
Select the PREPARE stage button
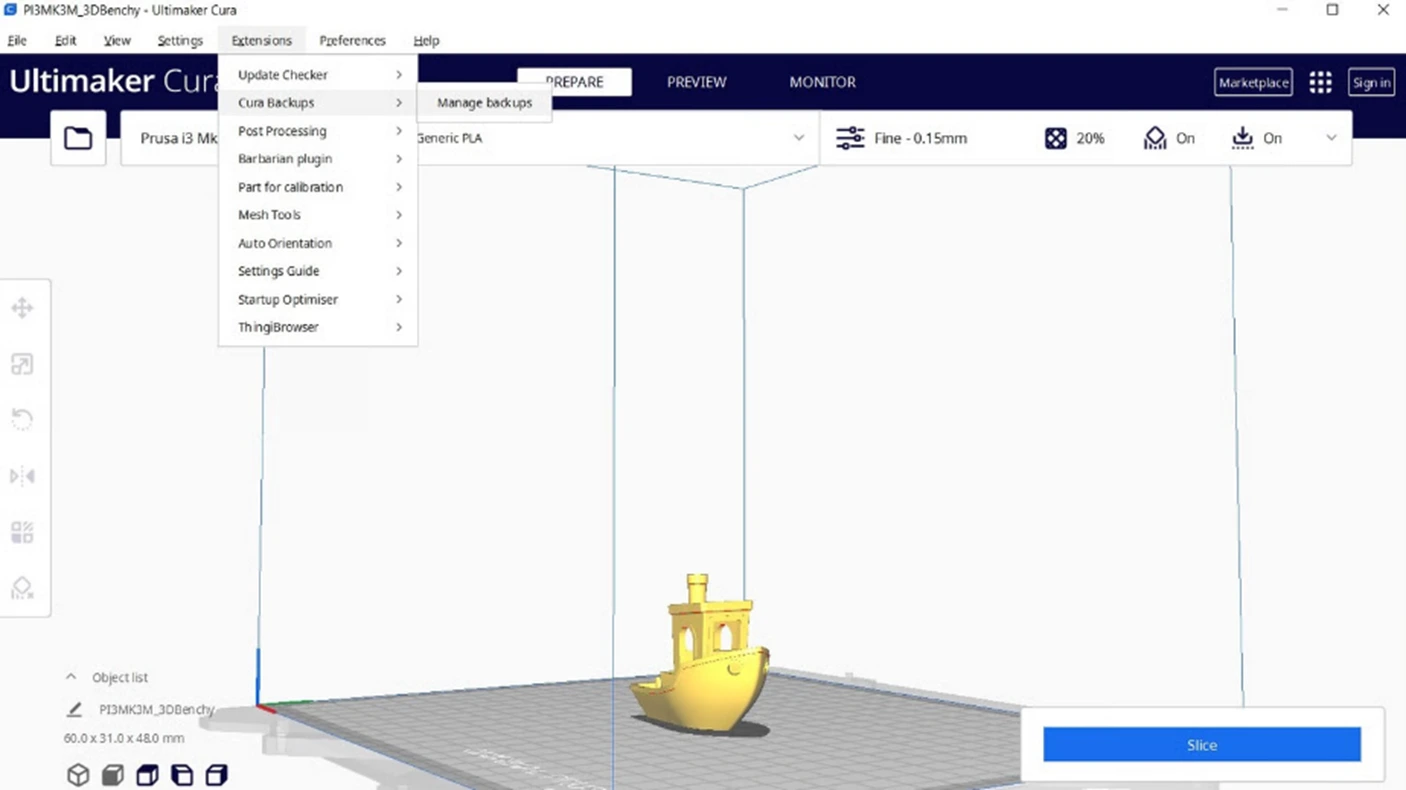click(574, 82)
